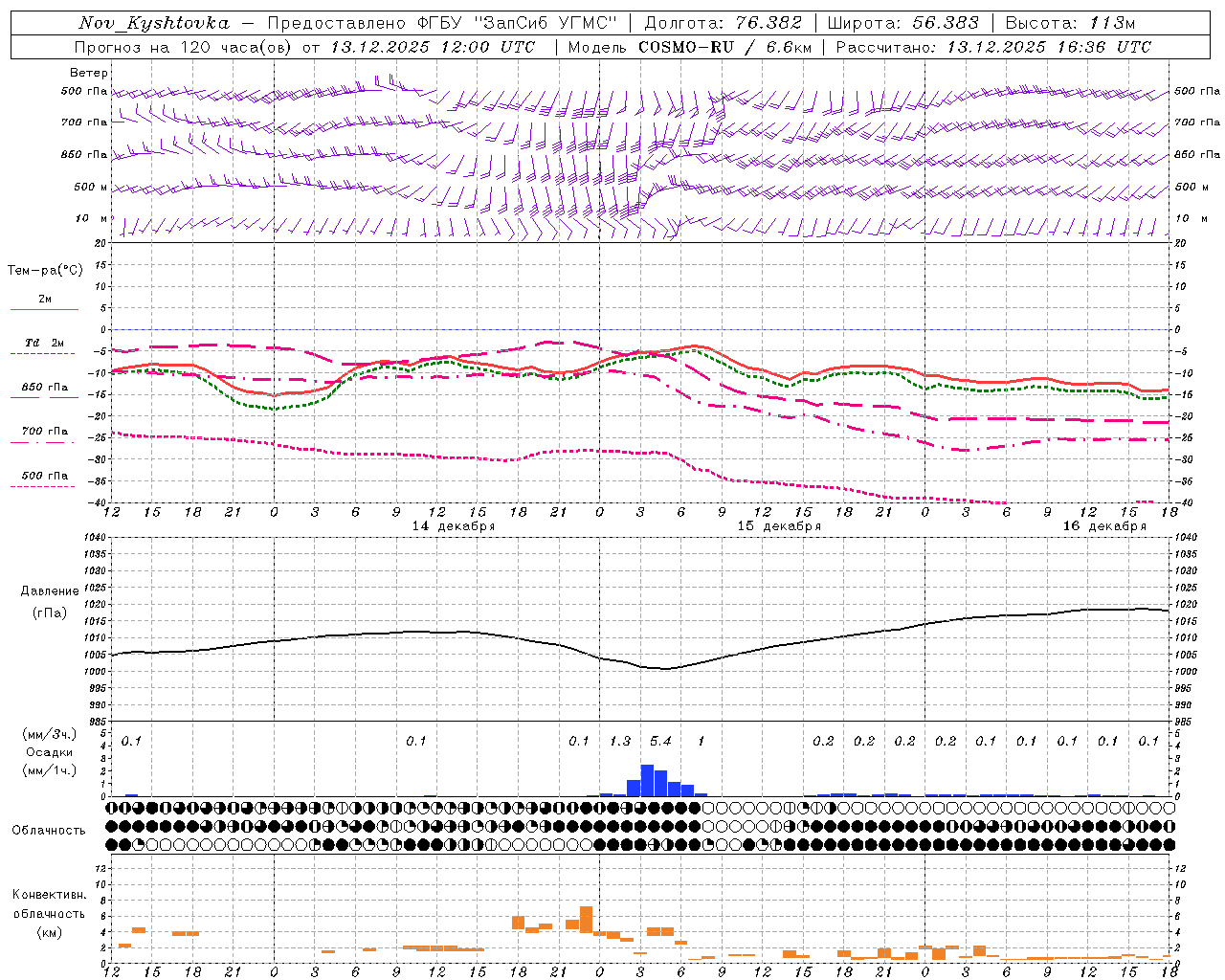This screenshot has height=980, width=1225.
Task: Click the Тем-ра(°C) panel label
Action: click(45, 271)
